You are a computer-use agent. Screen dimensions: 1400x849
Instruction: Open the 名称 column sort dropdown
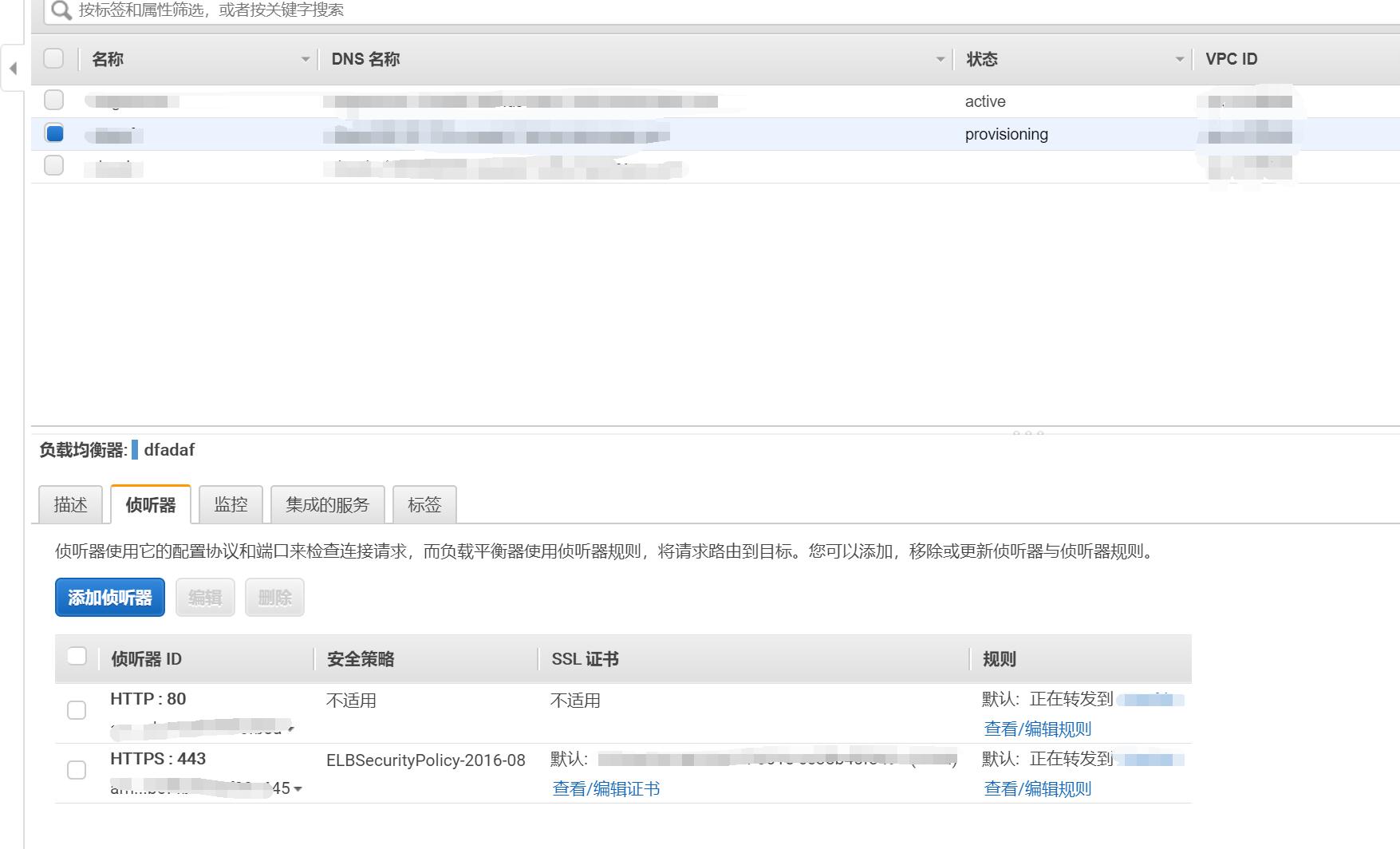point(305,59)
